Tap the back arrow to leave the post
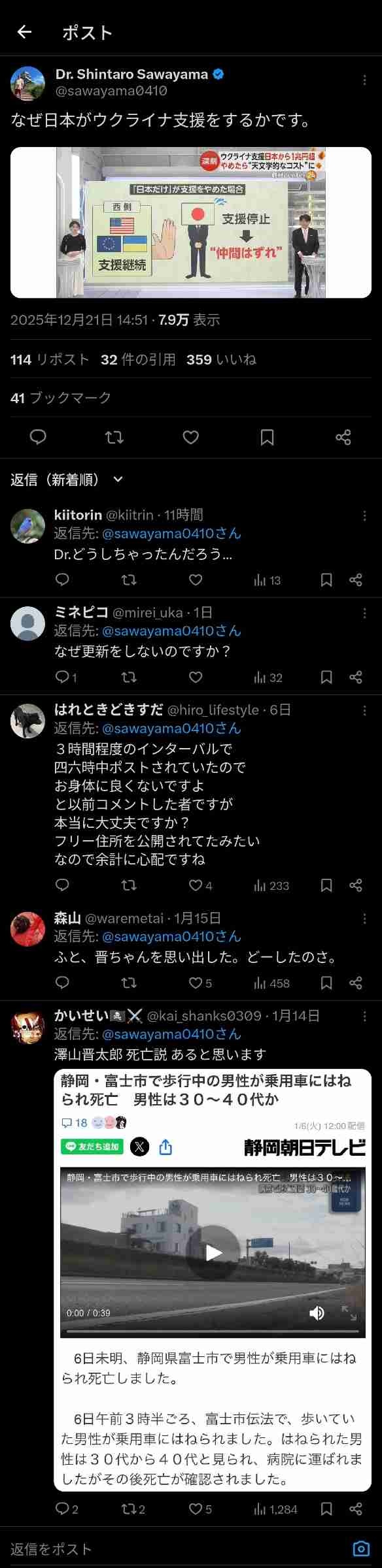 [26, 31]
